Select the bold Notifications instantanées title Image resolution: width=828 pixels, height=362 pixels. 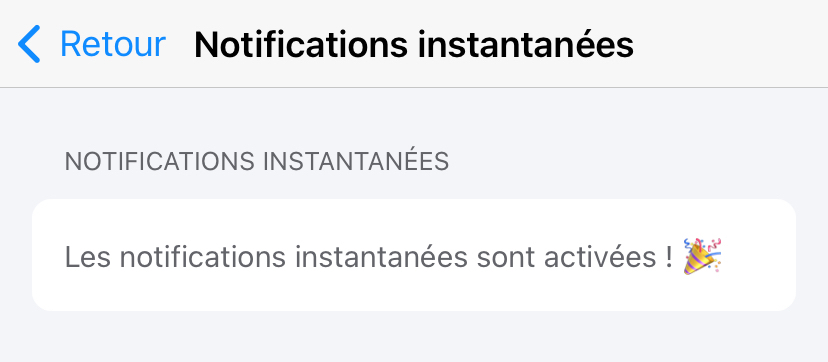414,44
